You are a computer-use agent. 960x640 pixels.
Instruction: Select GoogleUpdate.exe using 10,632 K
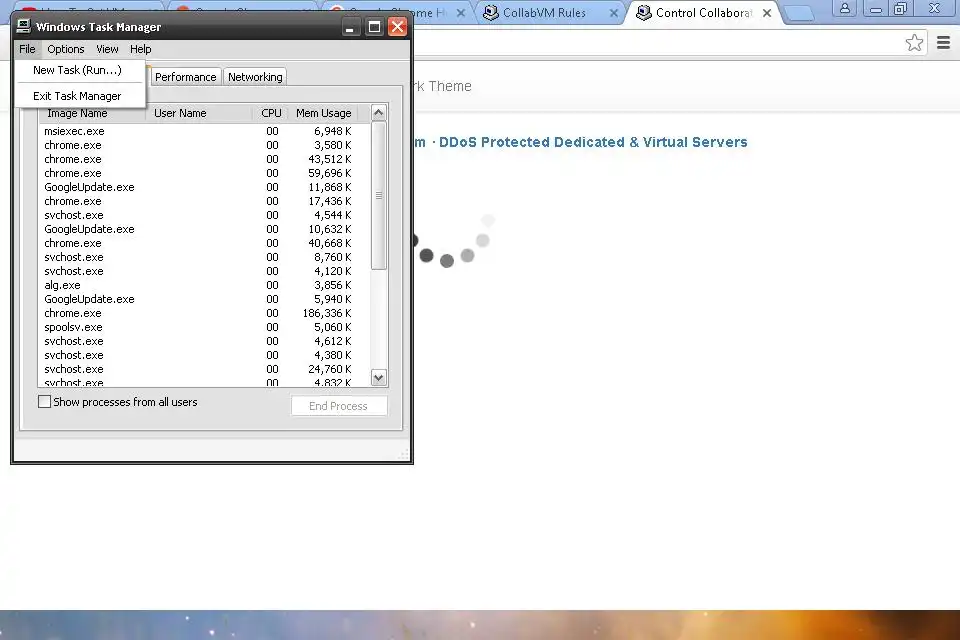pyautogui.click(x=204, y=229)
